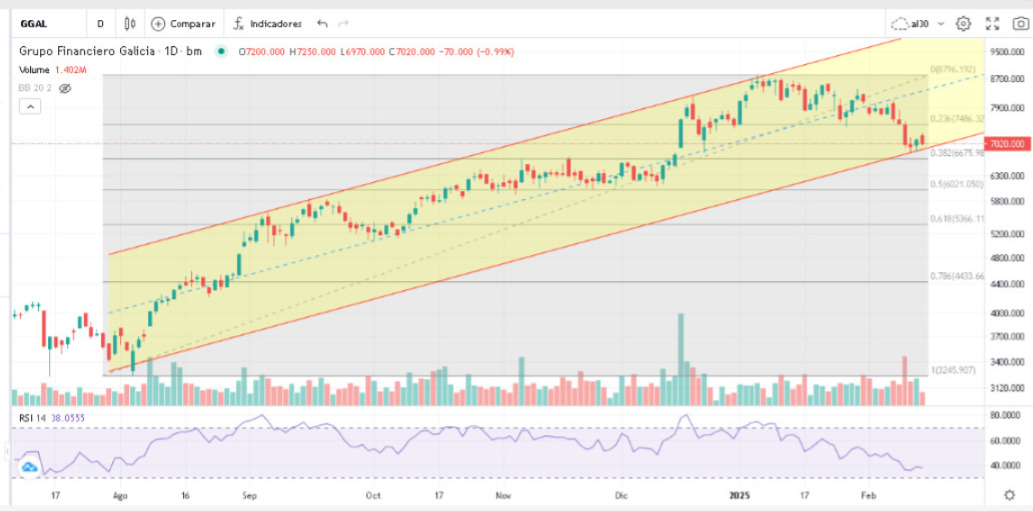Open the D timeframe interval dropdown
The height and width of the screenshot is (512, 1033).
(x=100, y=23)
